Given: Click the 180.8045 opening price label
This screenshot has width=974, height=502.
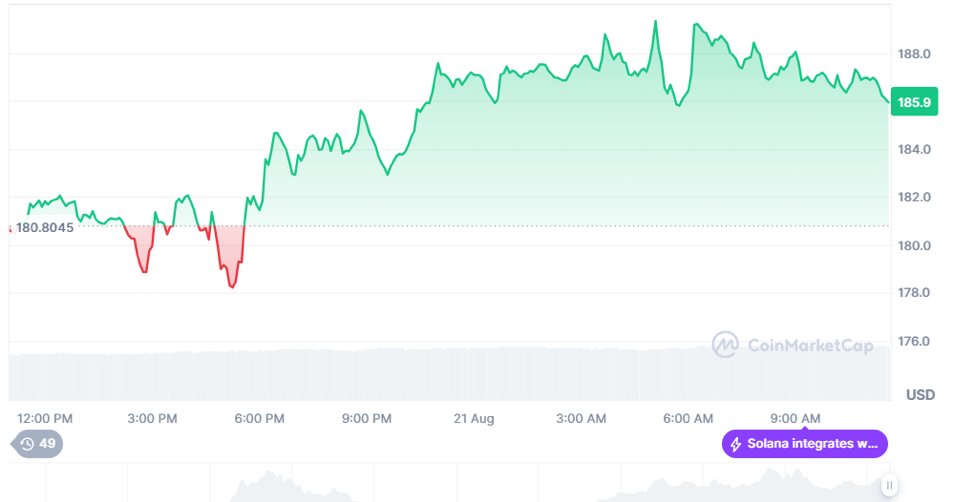Looking at the screenshot, I should pyautogui.click(x=44, y=227).
